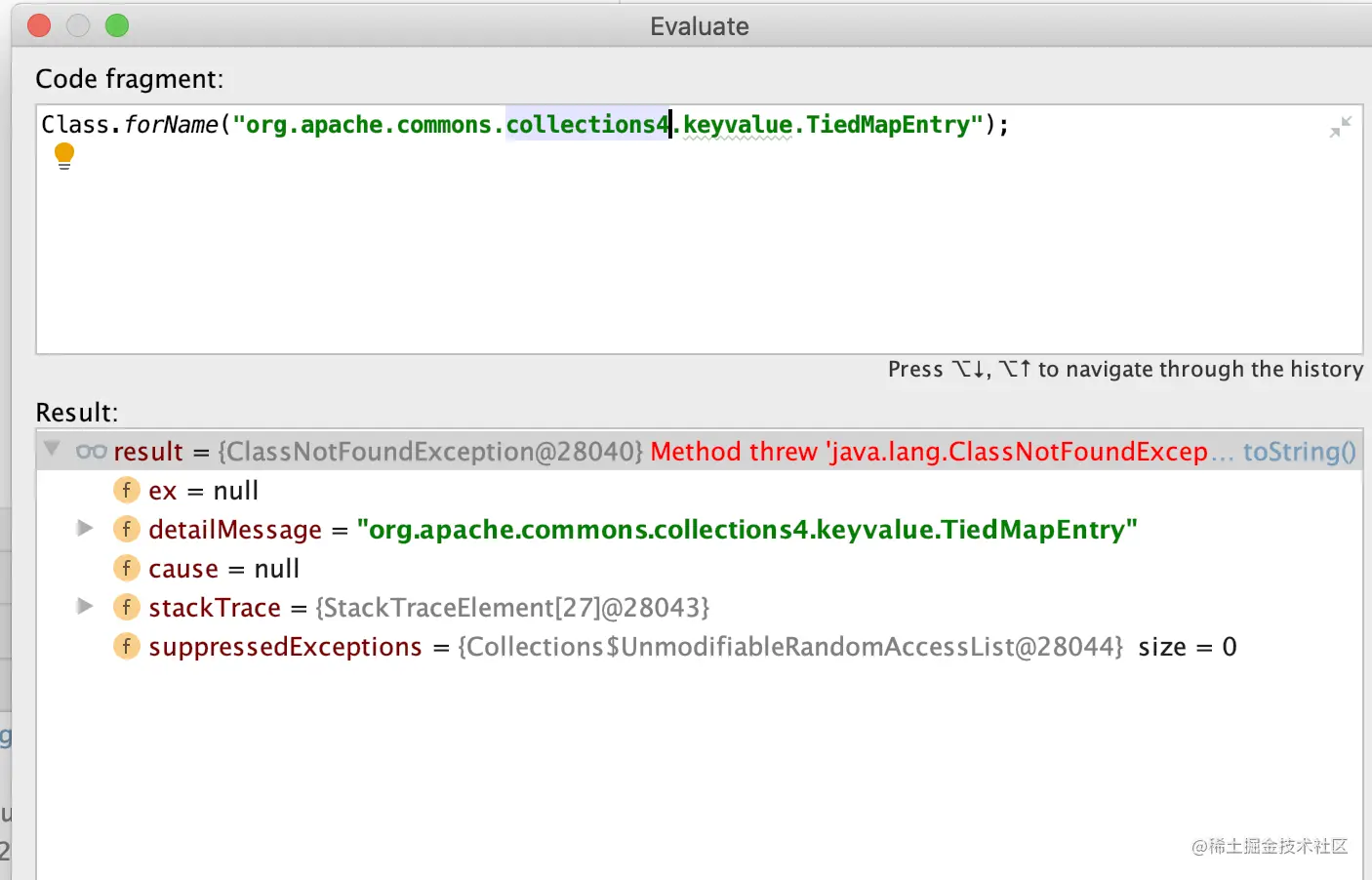Click the field icon next to stackTrace

(x=127, y=607)
